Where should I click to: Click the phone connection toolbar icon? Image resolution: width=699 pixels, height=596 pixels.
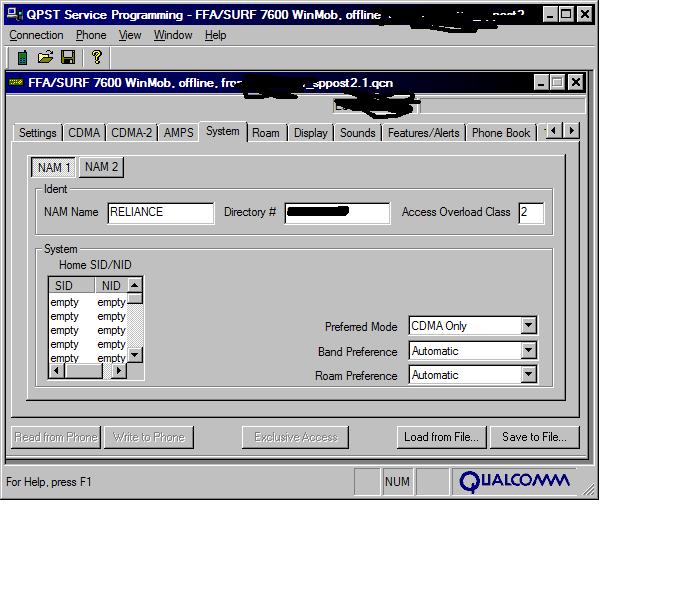[x=22, y=58]
